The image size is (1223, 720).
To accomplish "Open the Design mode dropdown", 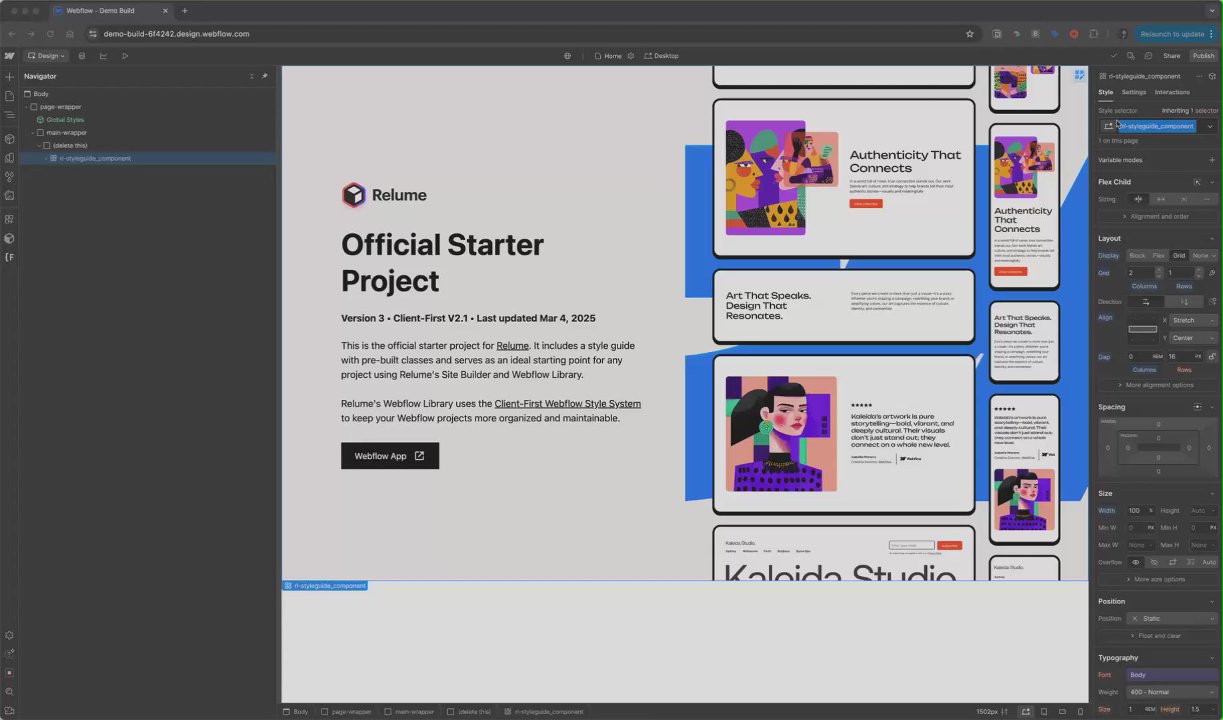I will (x=47, y=56).
